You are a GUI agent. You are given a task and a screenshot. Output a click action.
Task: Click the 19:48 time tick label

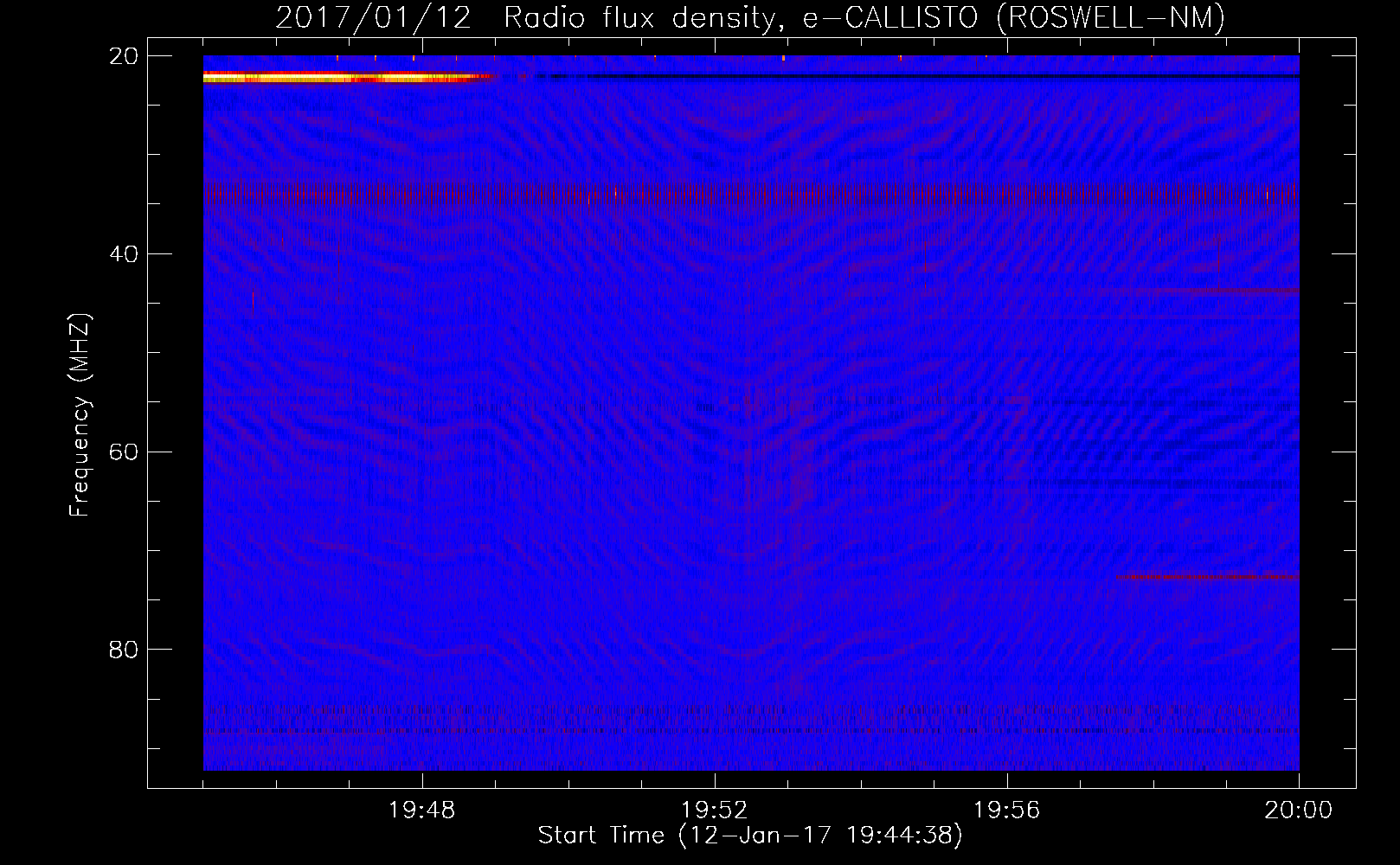tap(422, 811)
